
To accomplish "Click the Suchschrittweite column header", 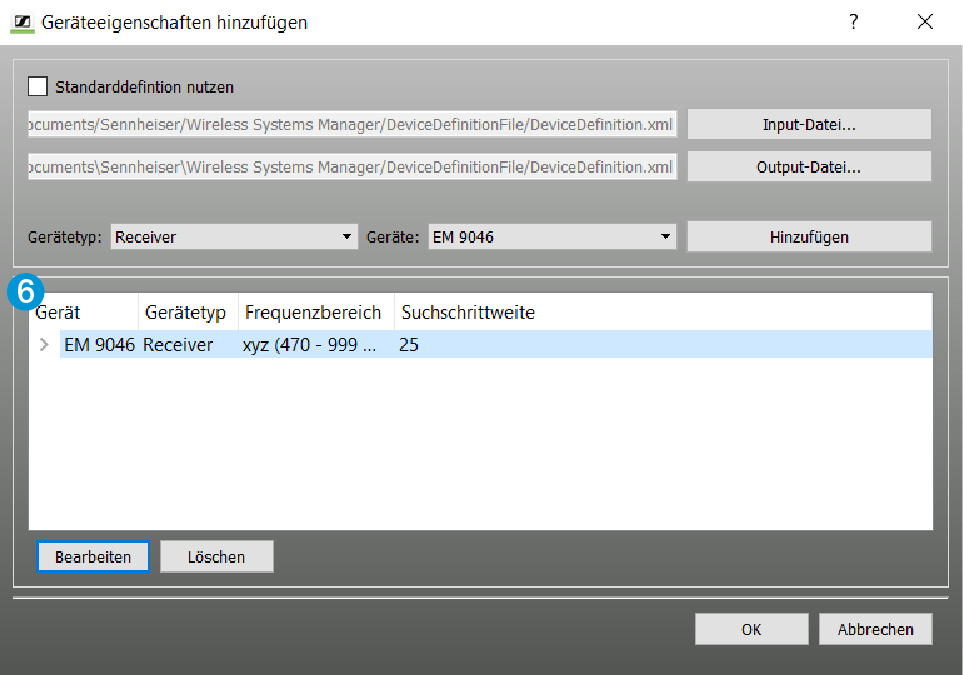I will click(x=468, y=313).
